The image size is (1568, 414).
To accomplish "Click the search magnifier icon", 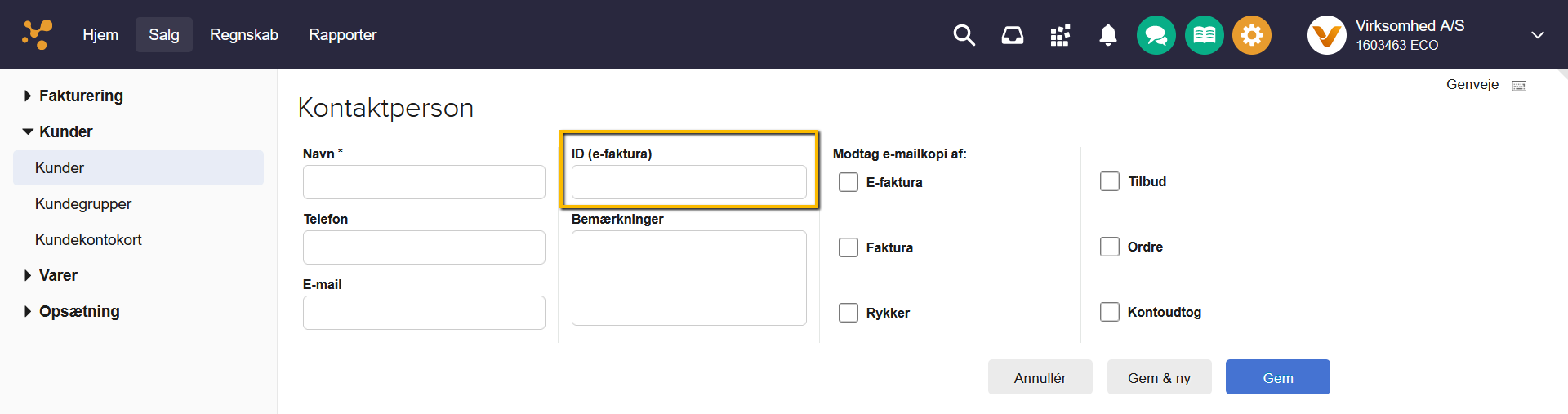I will click(964, 35).
